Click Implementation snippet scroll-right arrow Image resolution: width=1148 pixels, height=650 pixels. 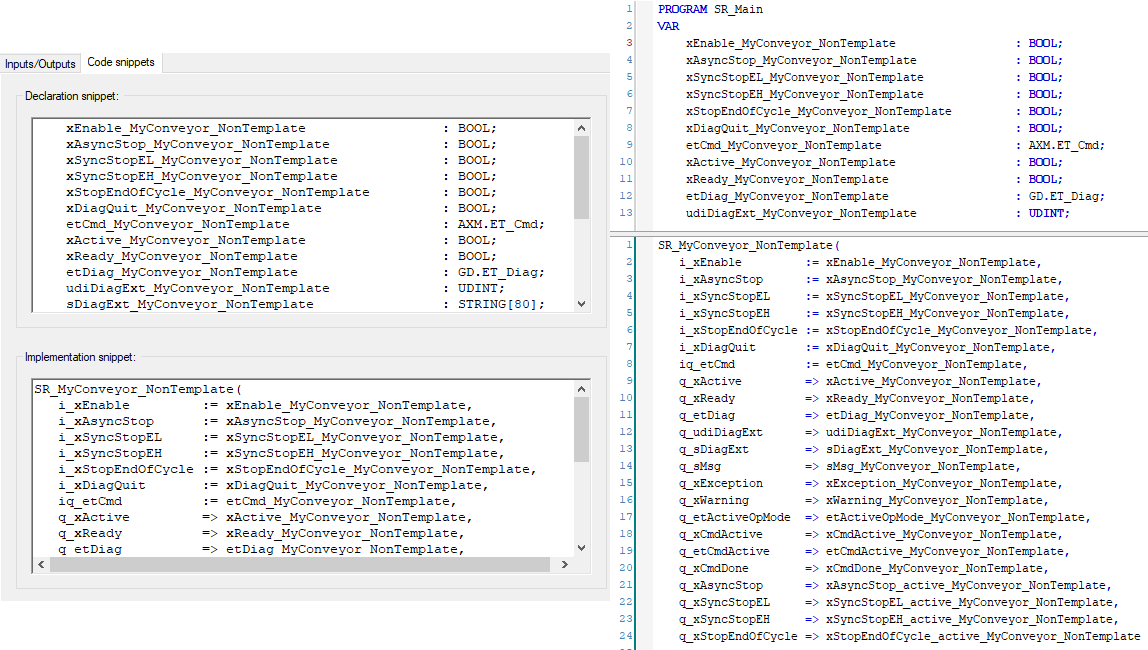(566, 565)
